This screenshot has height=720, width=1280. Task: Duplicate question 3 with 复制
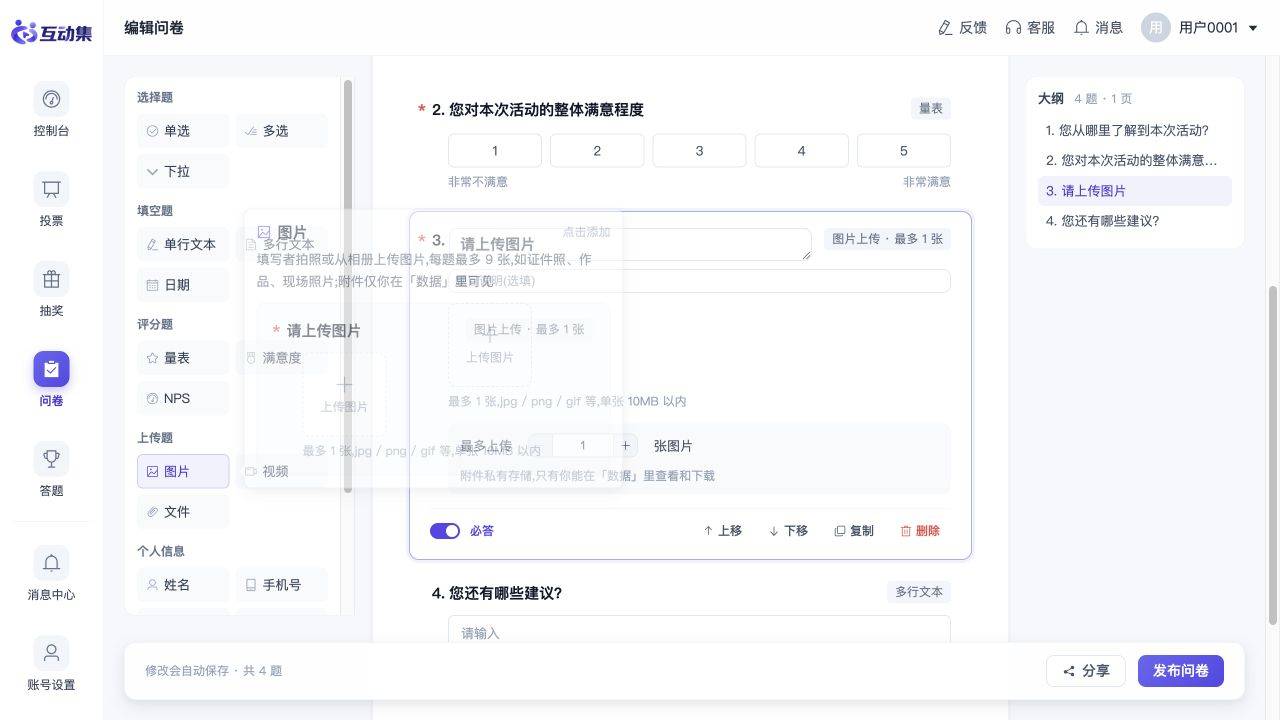pos(854,531)
